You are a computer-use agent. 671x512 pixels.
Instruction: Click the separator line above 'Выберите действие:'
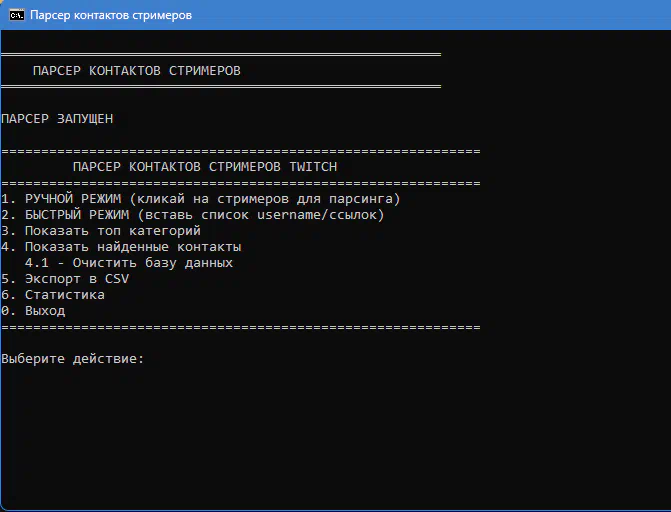tap(240, 327)
